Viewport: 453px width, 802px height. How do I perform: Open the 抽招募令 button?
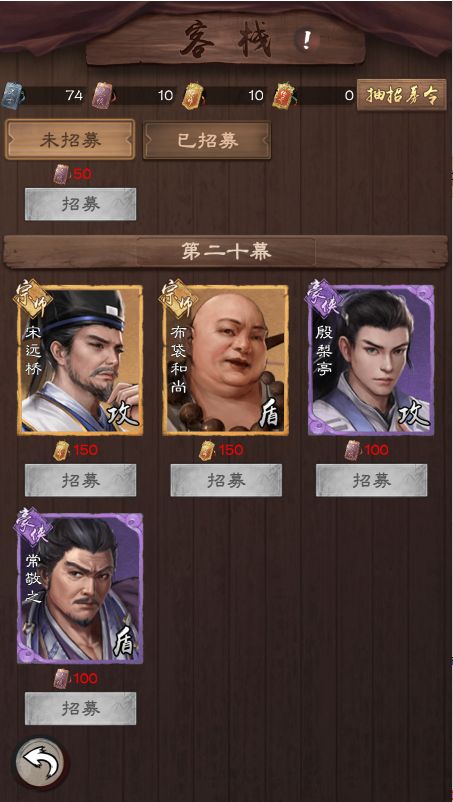(401, 95)
